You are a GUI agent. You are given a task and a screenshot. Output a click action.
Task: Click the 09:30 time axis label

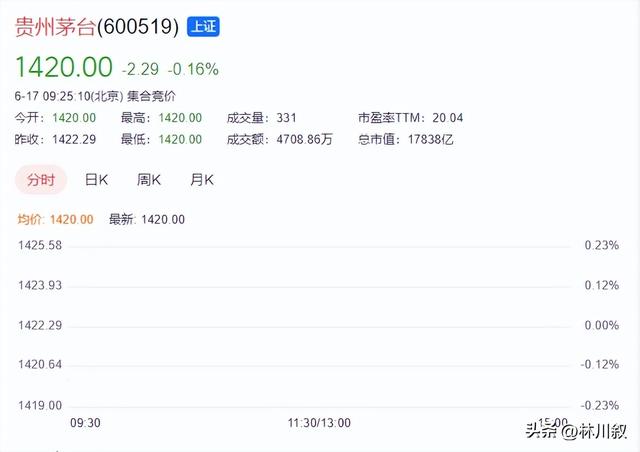(85, 423)
